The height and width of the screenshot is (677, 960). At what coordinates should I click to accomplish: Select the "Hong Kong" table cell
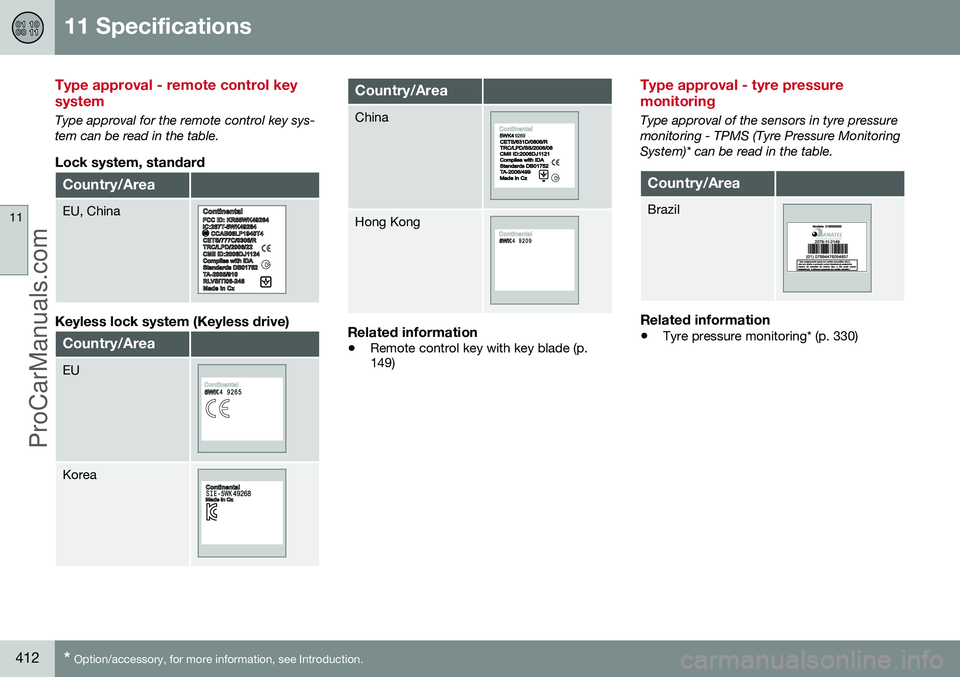click(x=415, y=261)
